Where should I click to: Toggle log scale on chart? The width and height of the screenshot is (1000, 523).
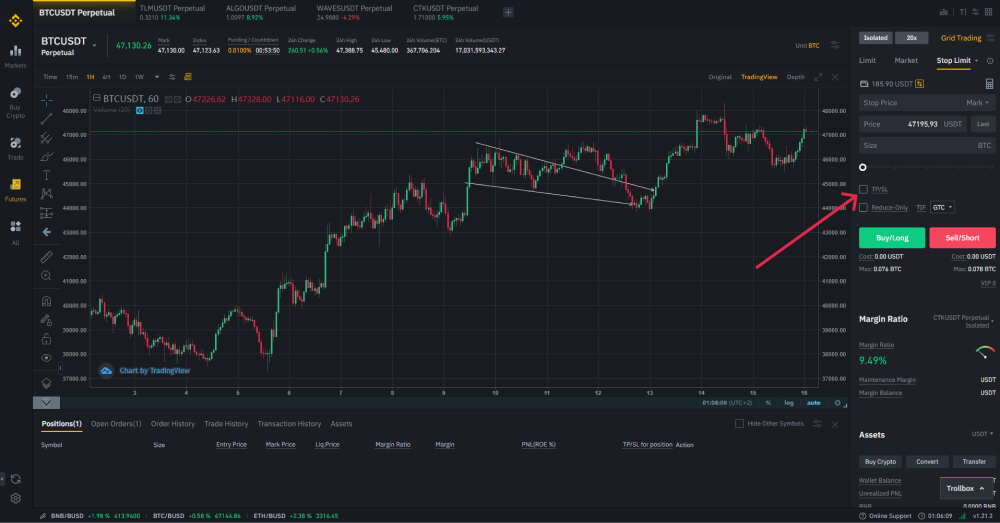click(789, 403)
